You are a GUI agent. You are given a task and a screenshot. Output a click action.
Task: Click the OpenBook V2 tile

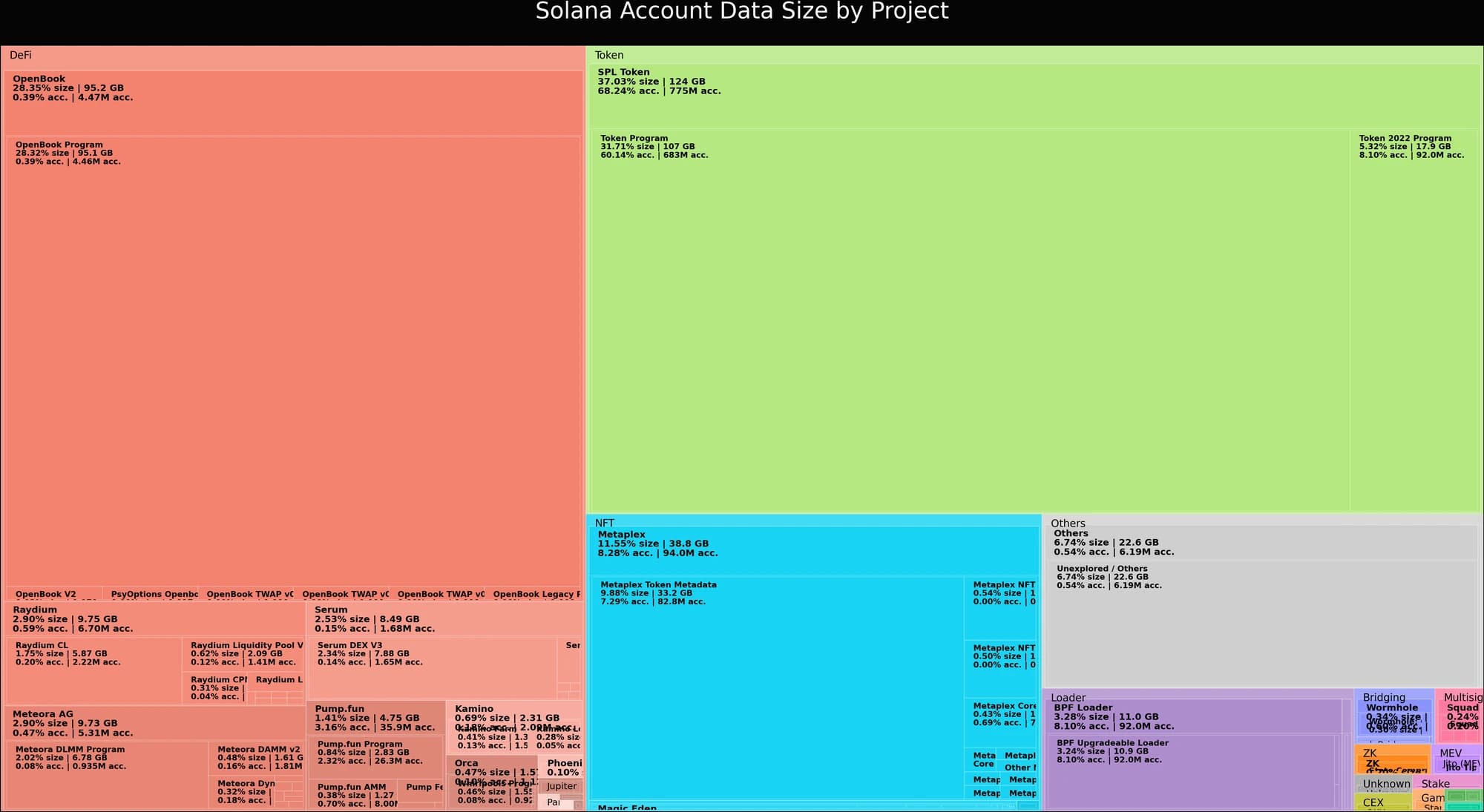54,594
